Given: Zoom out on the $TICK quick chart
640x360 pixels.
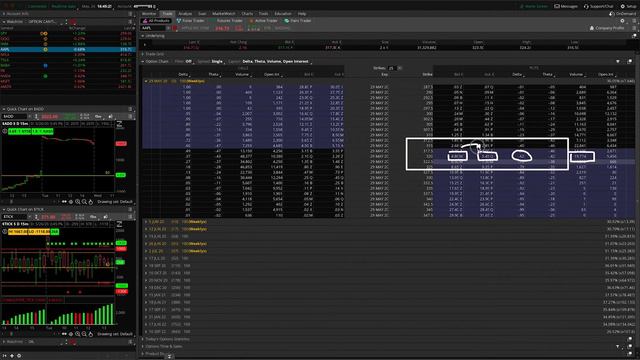Looking at the screenshot, I should [84, 334].
